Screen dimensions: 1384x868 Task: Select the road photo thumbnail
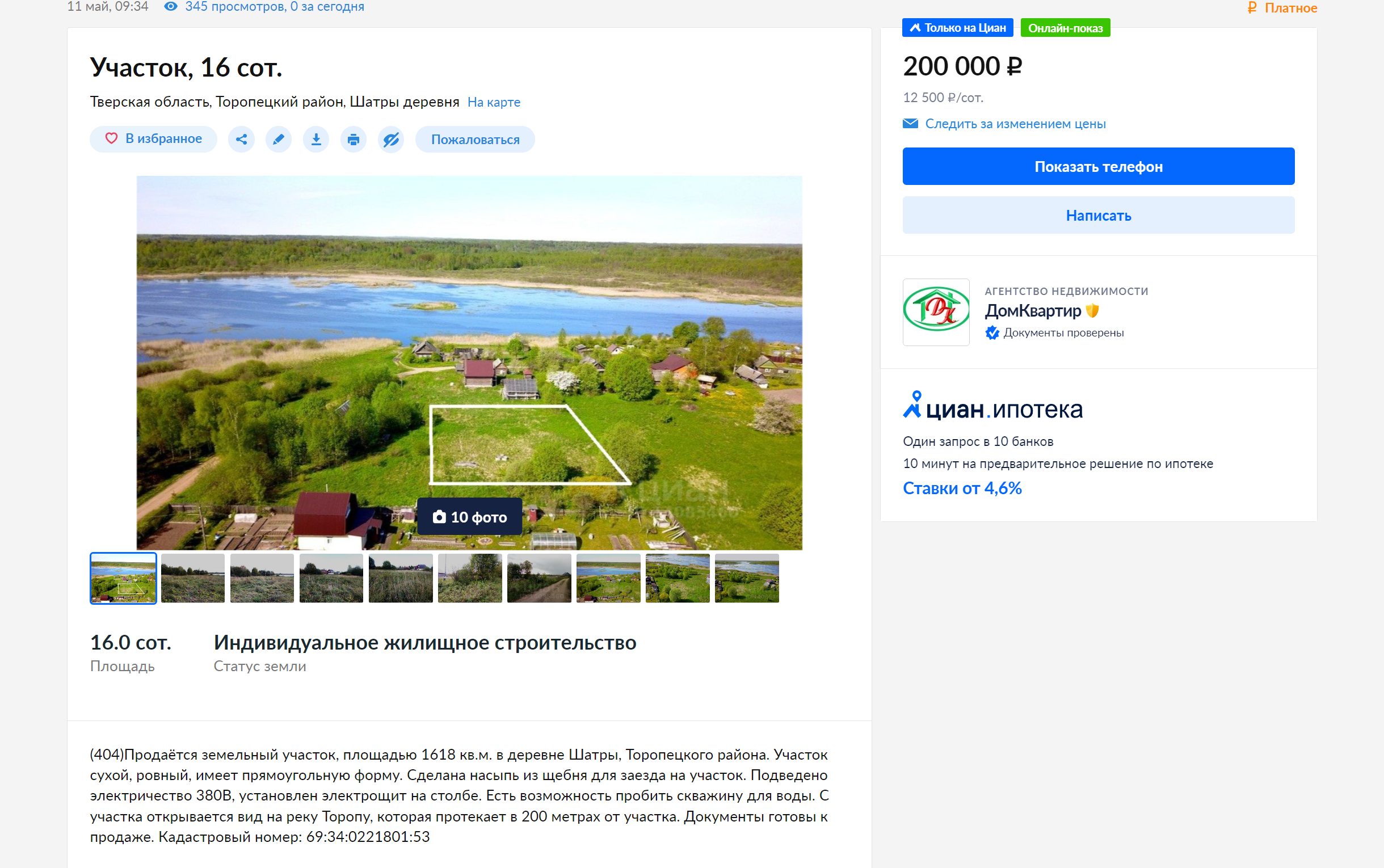[539, 578]
